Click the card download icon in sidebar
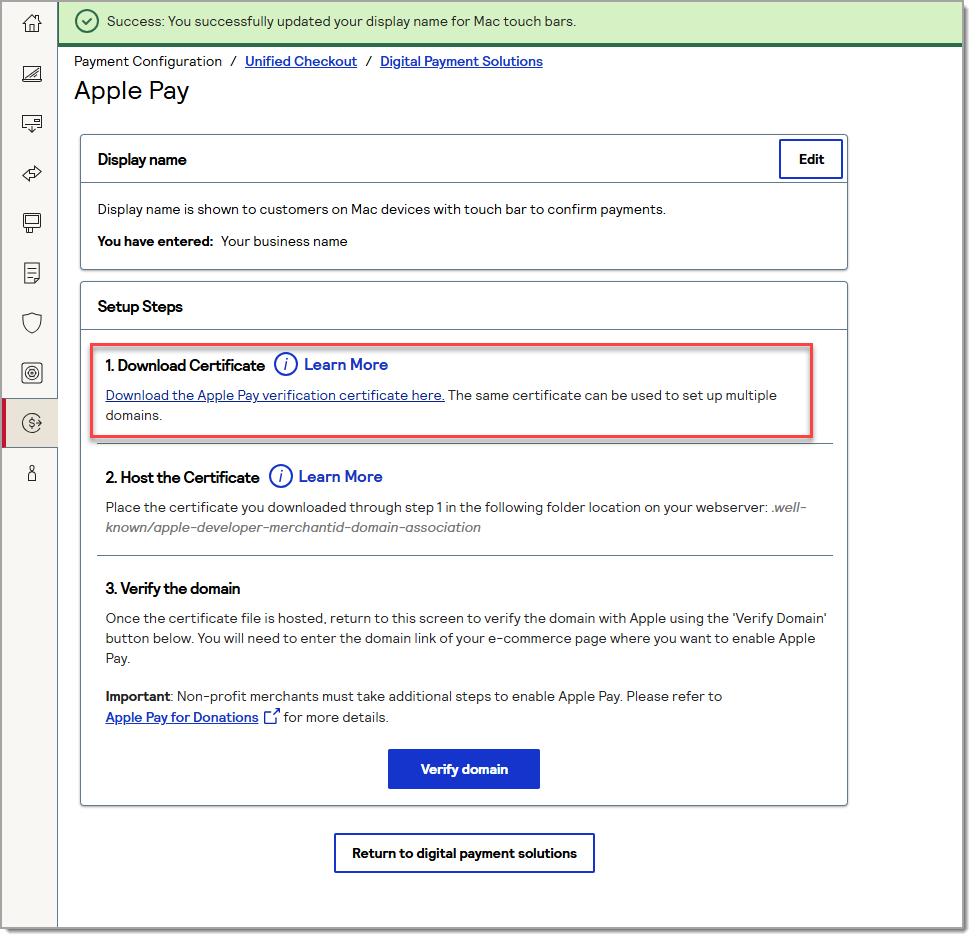Image resolution: width=974 pixels, height=939 pixels. 32,123
